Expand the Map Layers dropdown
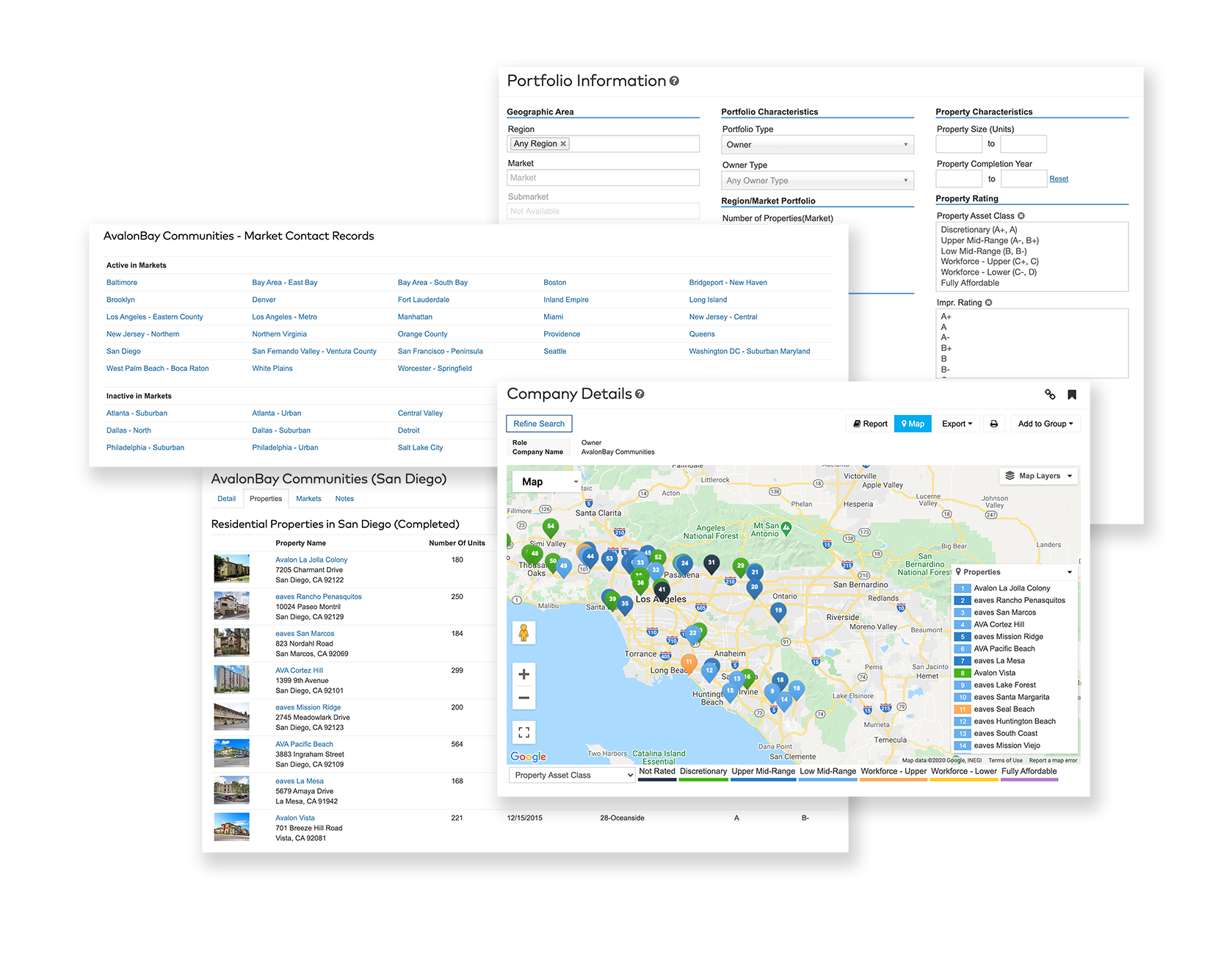The image size is (1232, 957). point(1038,476)
